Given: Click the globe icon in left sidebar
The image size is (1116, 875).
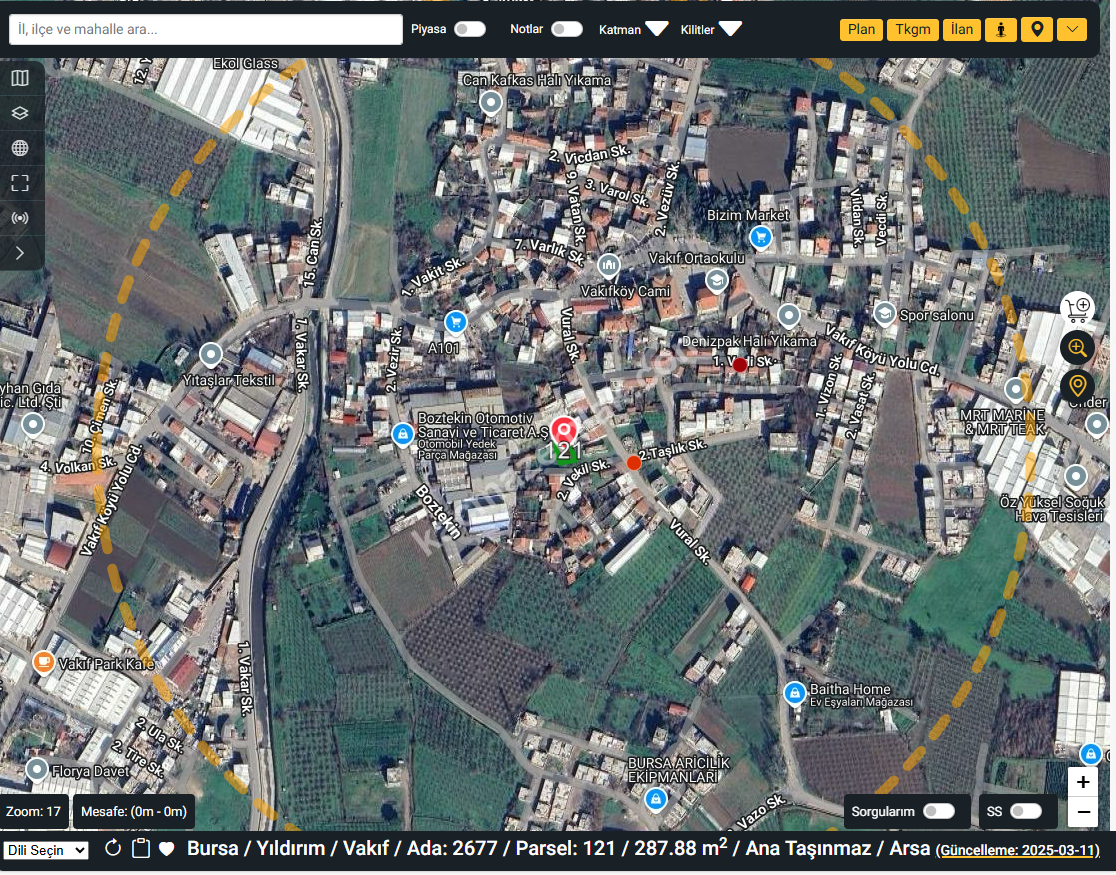Looking at the screenshot, I should point(20,148).
